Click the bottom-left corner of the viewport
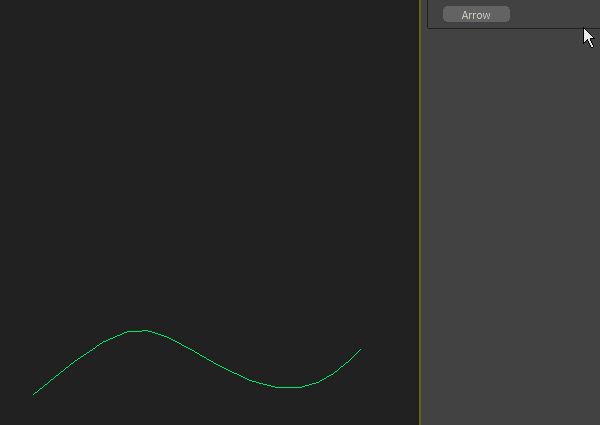This screenshot has height=425, width=600. (x=4, y=420)
